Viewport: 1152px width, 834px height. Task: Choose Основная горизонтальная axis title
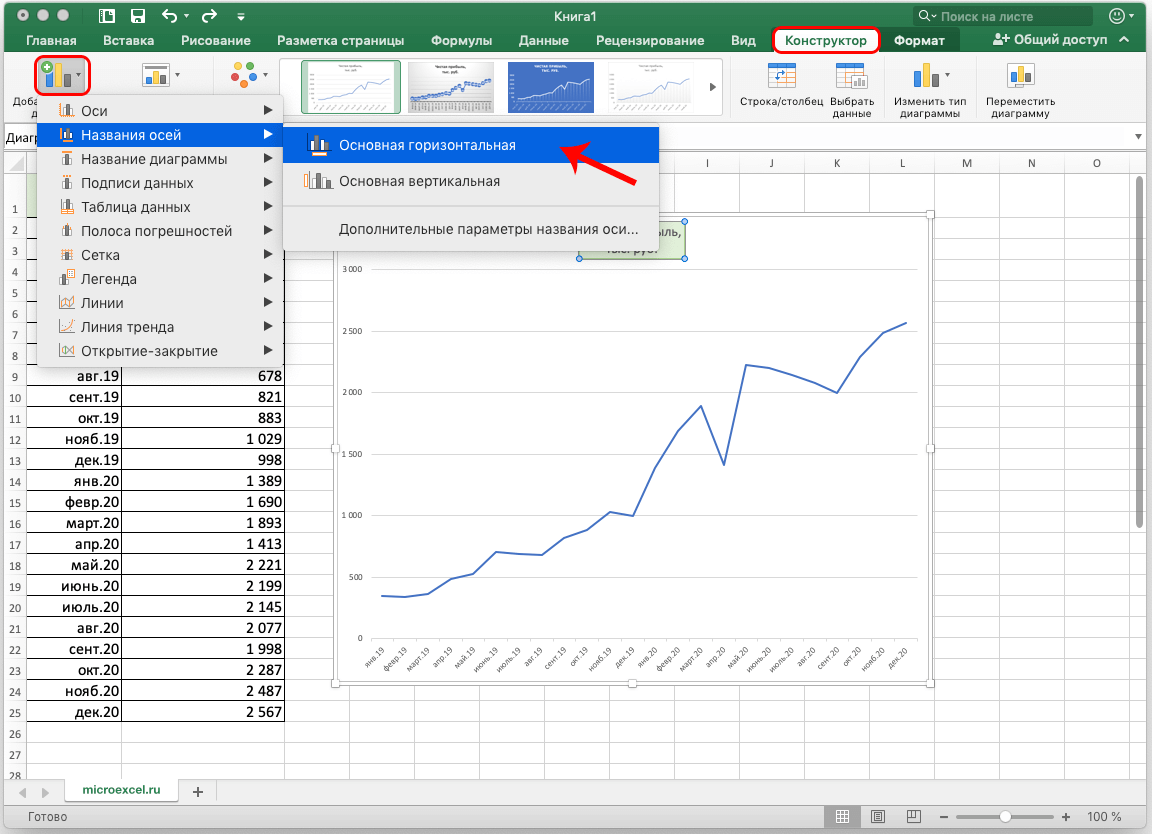click(x=471, y=145)
